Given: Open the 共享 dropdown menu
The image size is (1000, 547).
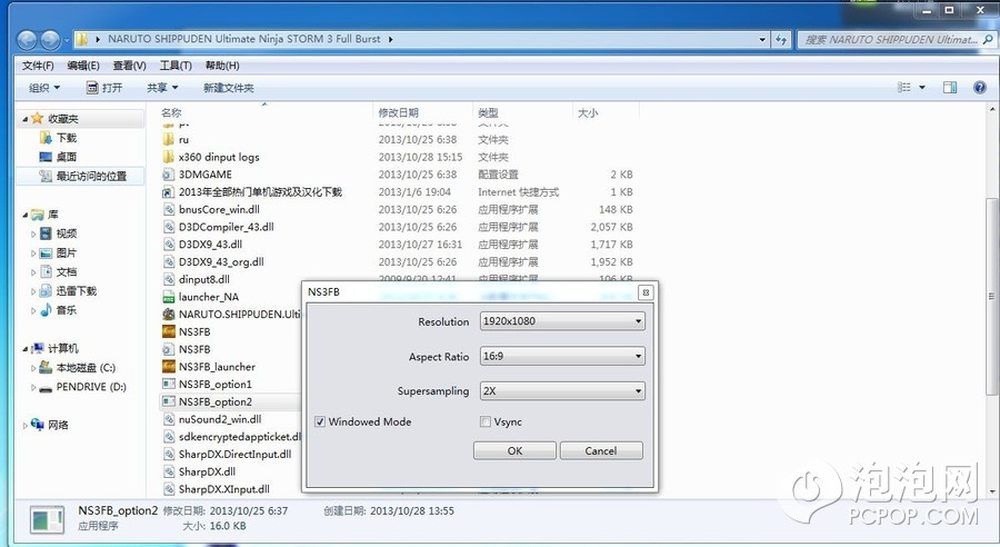Looking at the screenshot, I should pos(163,87).
